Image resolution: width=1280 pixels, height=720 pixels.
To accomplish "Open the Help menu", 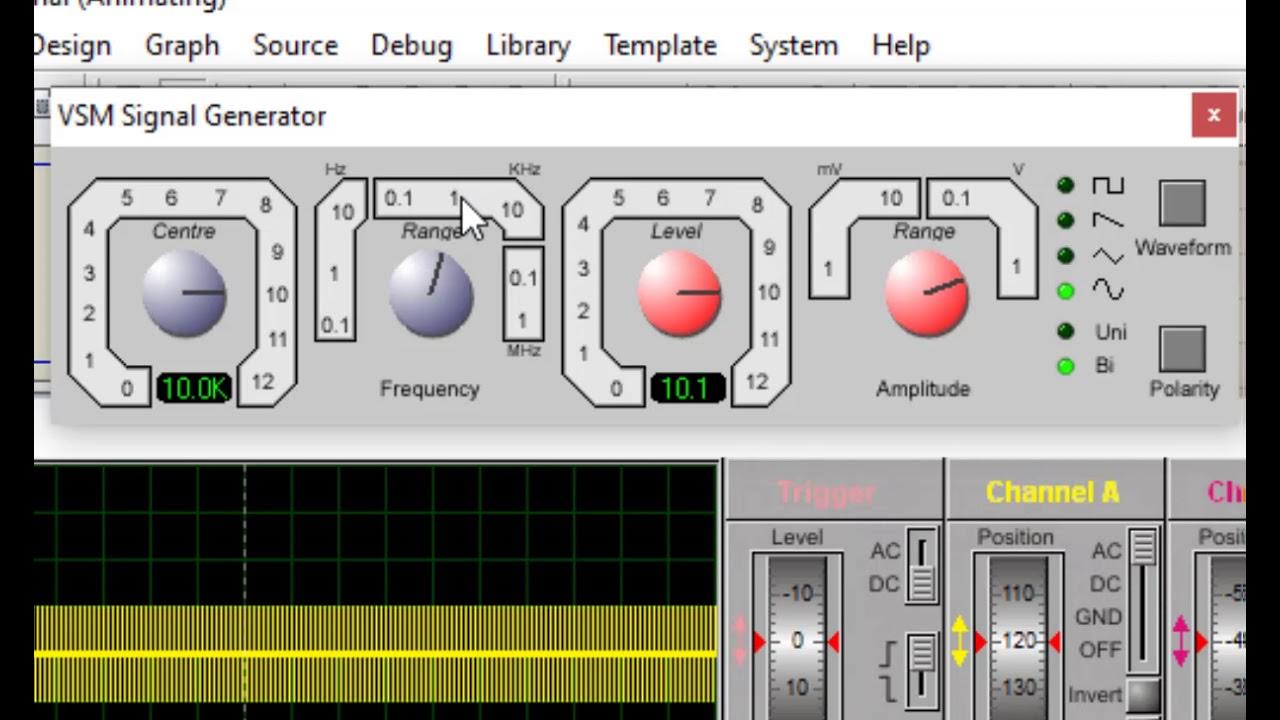I will tap(900, 46).
